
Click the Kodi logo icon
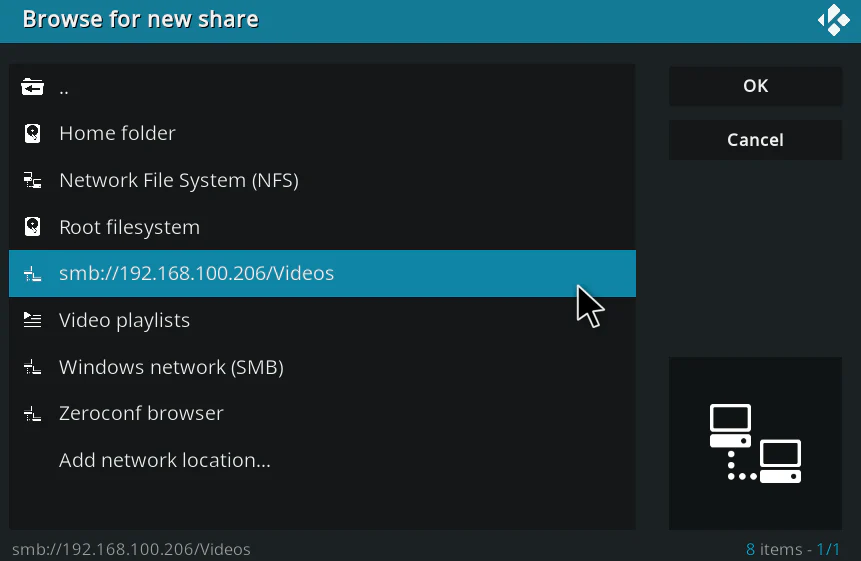point(833,20)
